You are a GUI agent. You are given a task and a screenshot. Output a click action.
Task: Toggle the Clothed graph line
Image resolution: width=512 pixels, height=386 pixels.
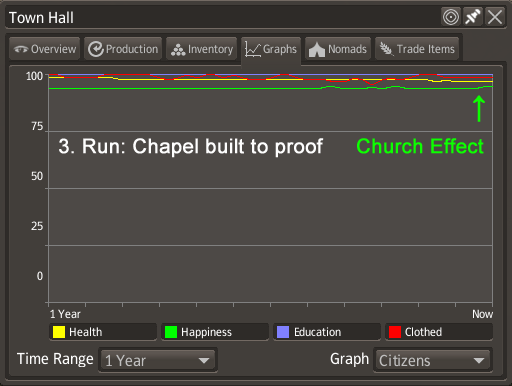tap(439, 332)
